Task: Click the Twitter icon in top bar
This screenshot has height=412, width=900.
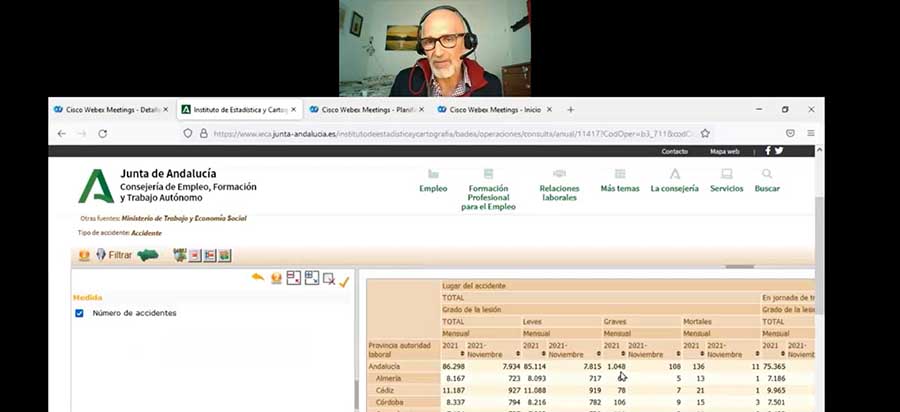Action: coord(779,151)
